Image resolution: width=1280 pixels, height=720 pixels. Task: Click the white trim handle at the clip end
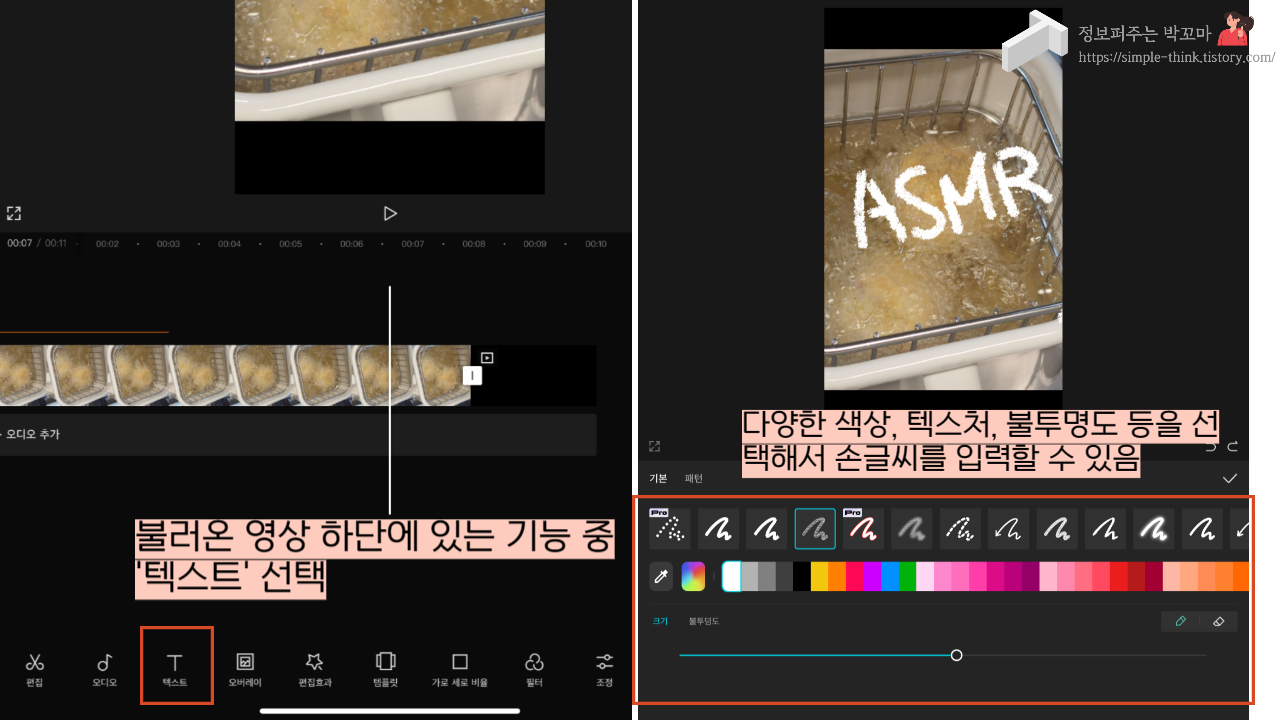coord(472,375)
